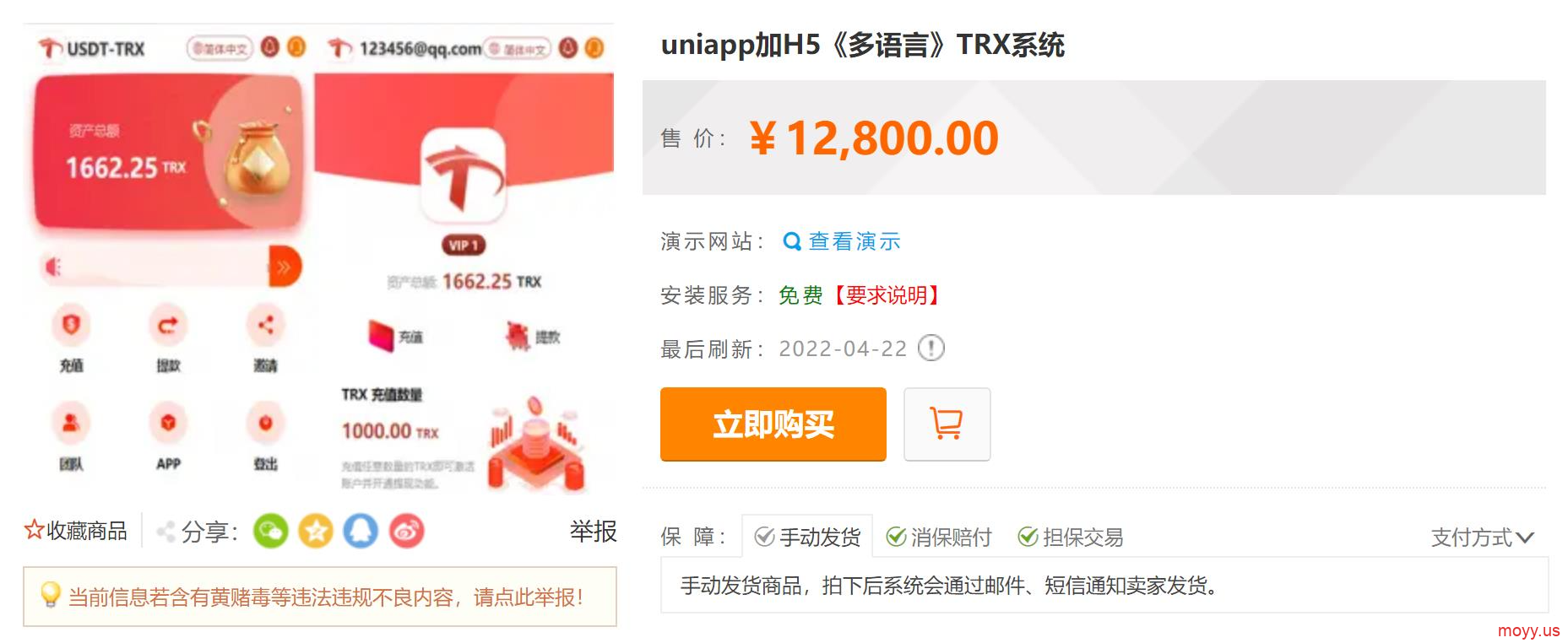Select the 担保交易 guarantee option
Viewport: 1568px width, 643px height.
[x=1071, y=537]
